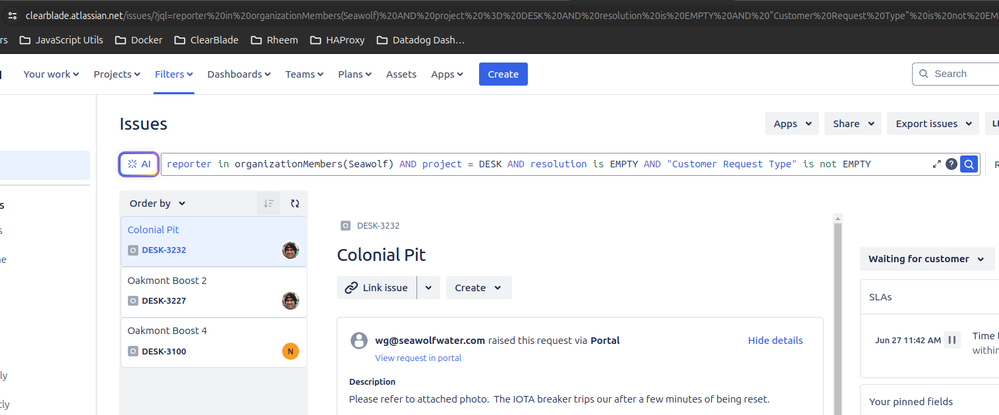Image resolution: width=999 pixels, height=415 pixels.
Task: Click the issue type icon beside DESK-3227
Action: pos(133,301)
